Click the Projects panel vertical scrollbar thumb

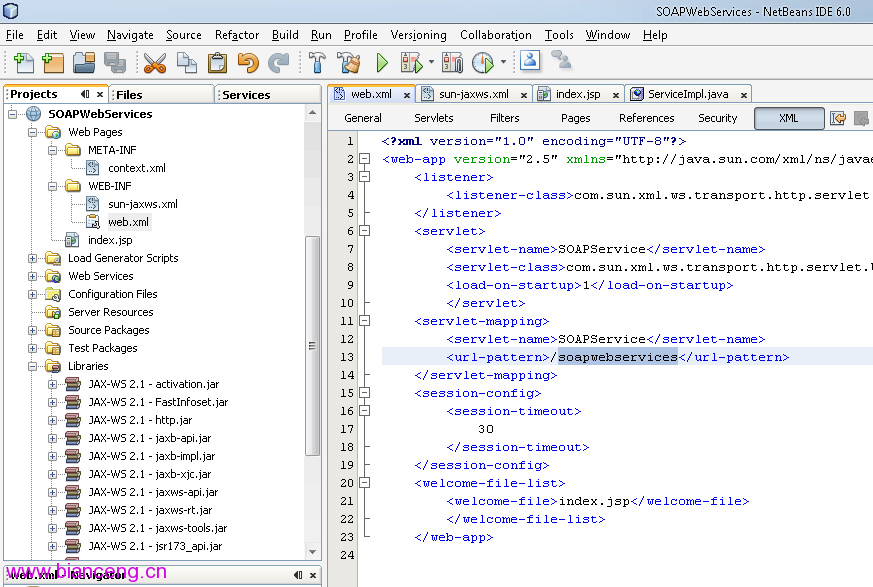(312, 345)
